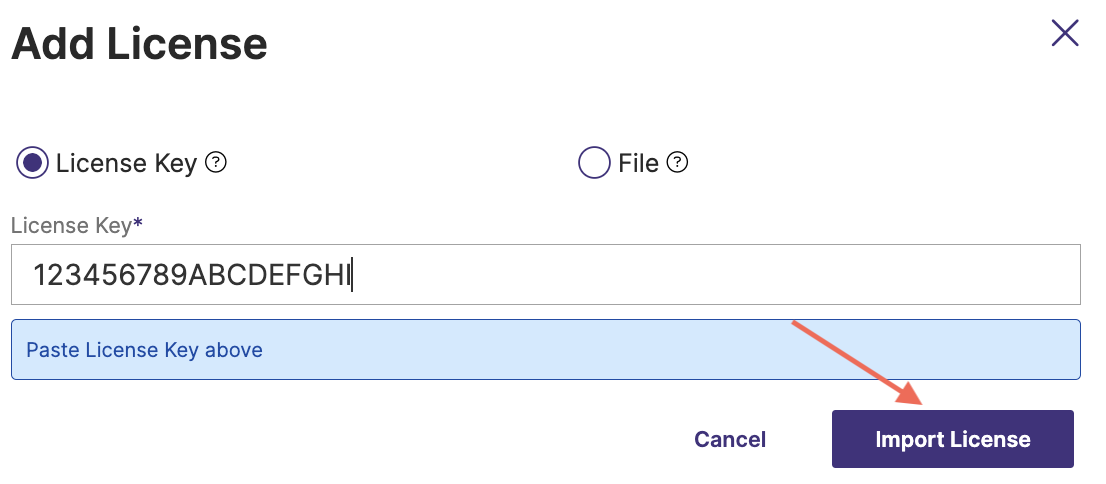This screenshot has height=484, width=1106.
Task: Open help tooltip for License Key option
Action: click(216, 162)
